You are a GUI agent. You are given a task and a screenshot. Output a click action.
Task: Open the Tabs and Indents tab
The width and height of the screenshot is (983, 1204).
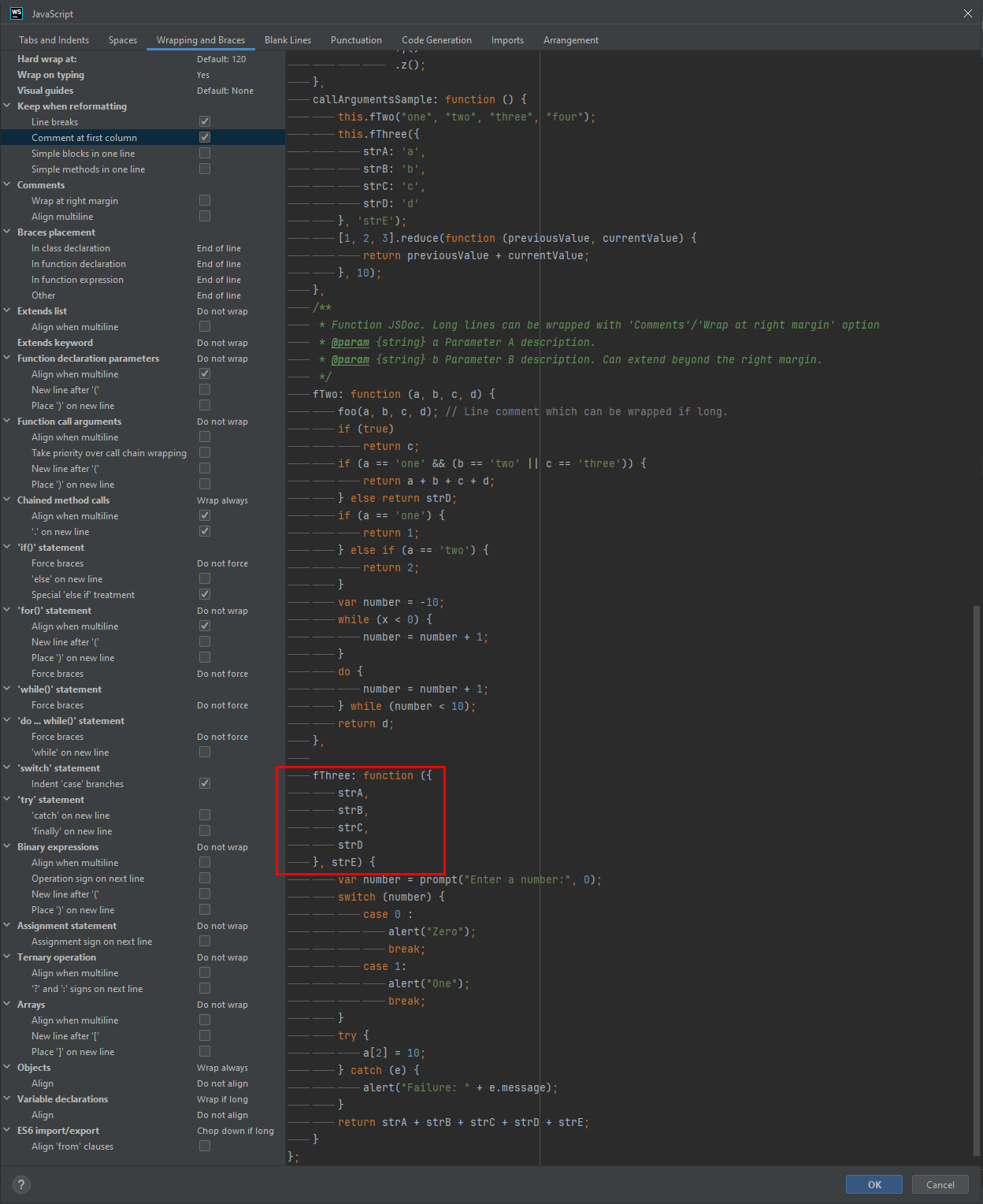coord(54,40)
